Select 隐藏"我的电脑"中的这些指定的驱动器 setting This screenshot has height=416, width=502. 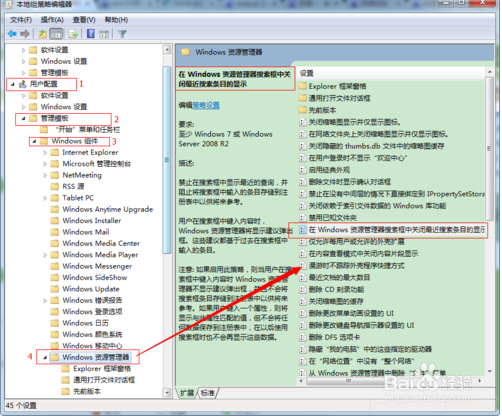coord(370,349)
